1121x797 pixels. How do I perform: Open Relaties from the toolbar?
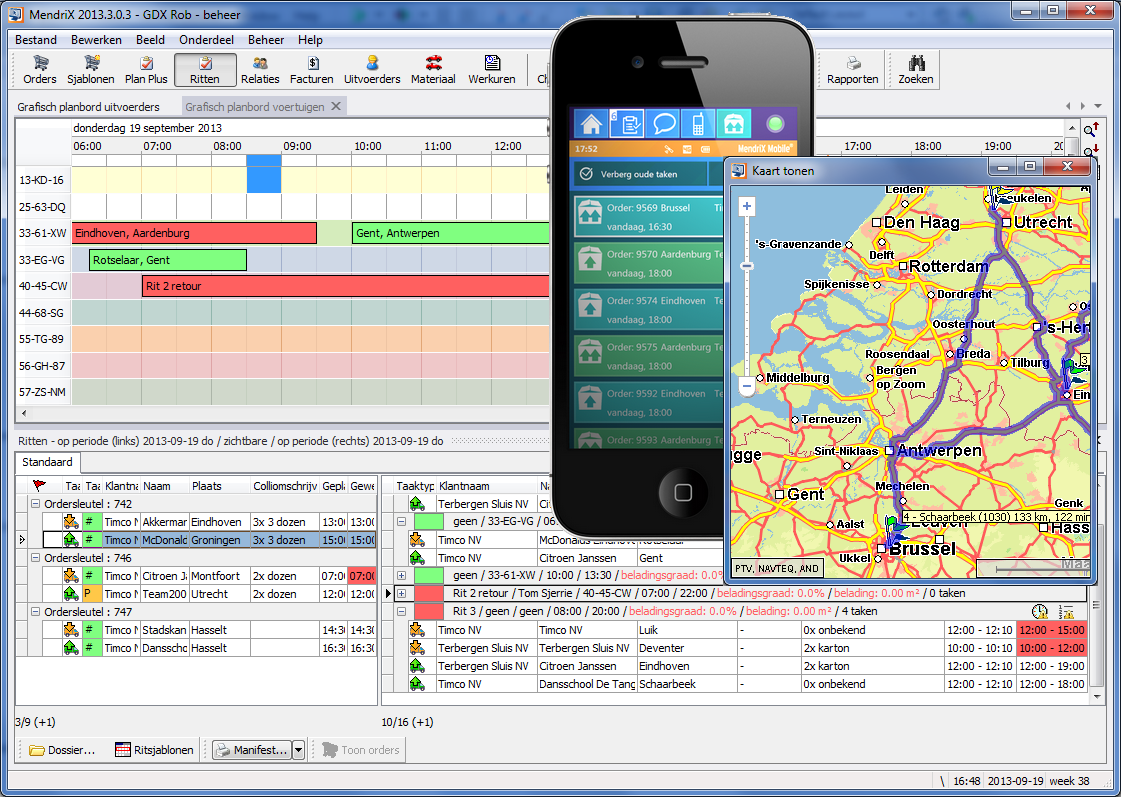(260, 70)
